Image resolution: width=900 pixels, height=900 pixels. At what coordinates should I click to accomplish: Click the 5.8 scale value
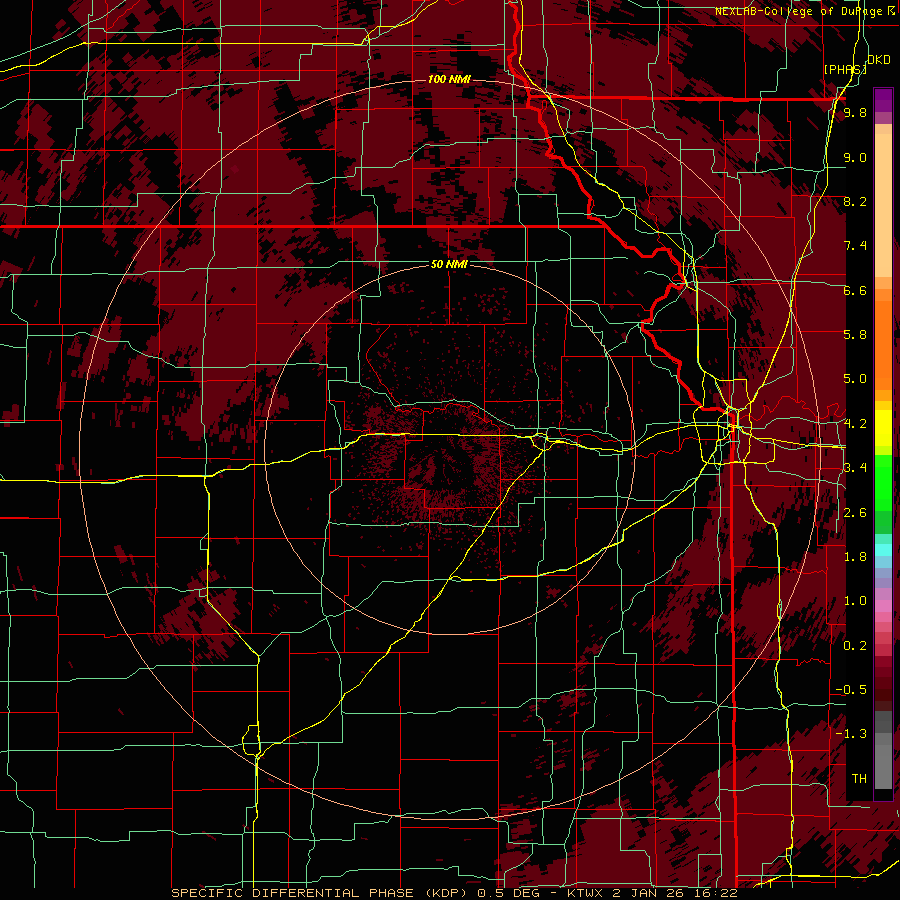(x=855, y=335)
